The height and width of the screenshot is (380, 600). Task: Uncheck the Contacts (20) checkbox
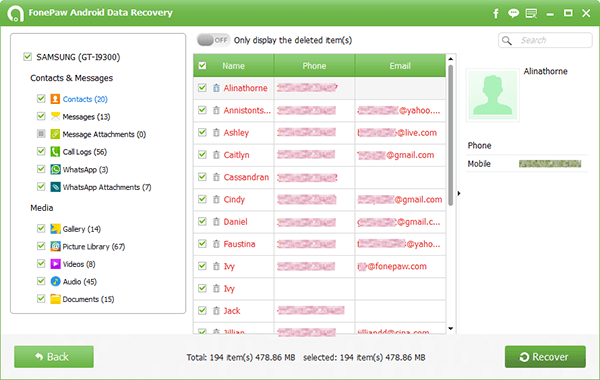pyautogui.click(x=41, y=98)
